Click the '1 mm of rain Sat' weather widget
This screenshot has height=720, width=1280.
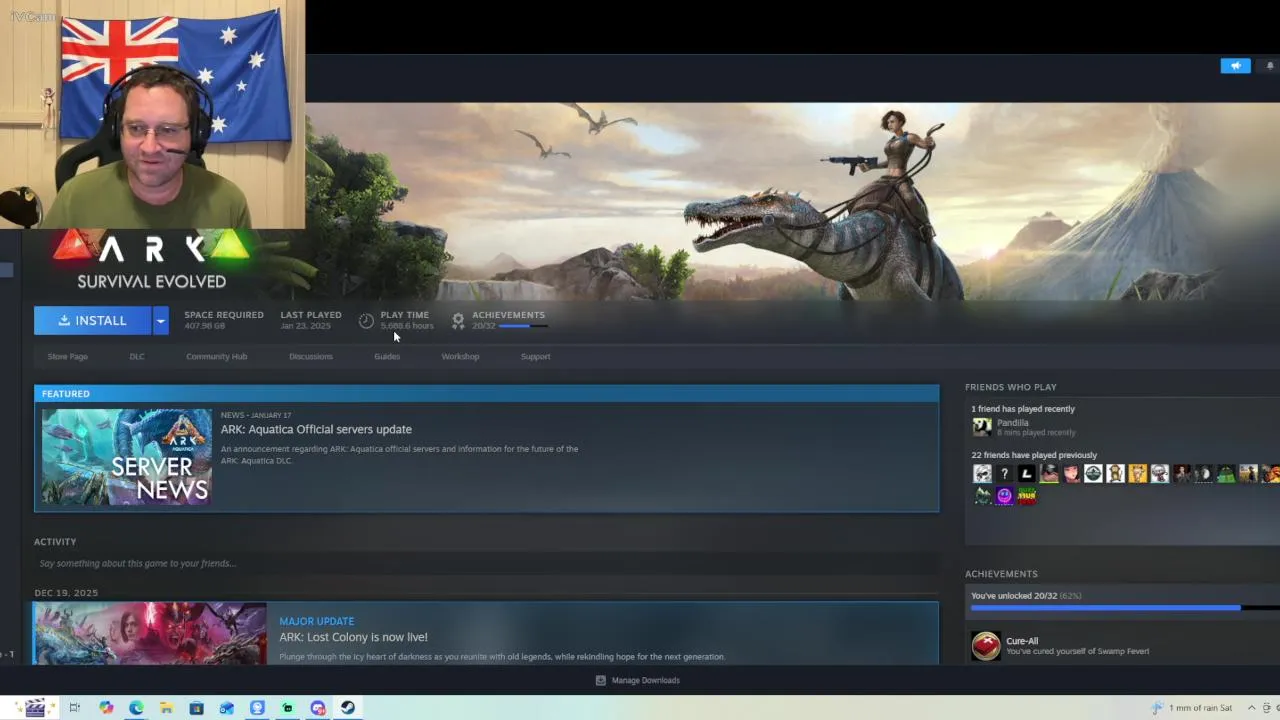pyautogui.click(x=1192, y=708)
